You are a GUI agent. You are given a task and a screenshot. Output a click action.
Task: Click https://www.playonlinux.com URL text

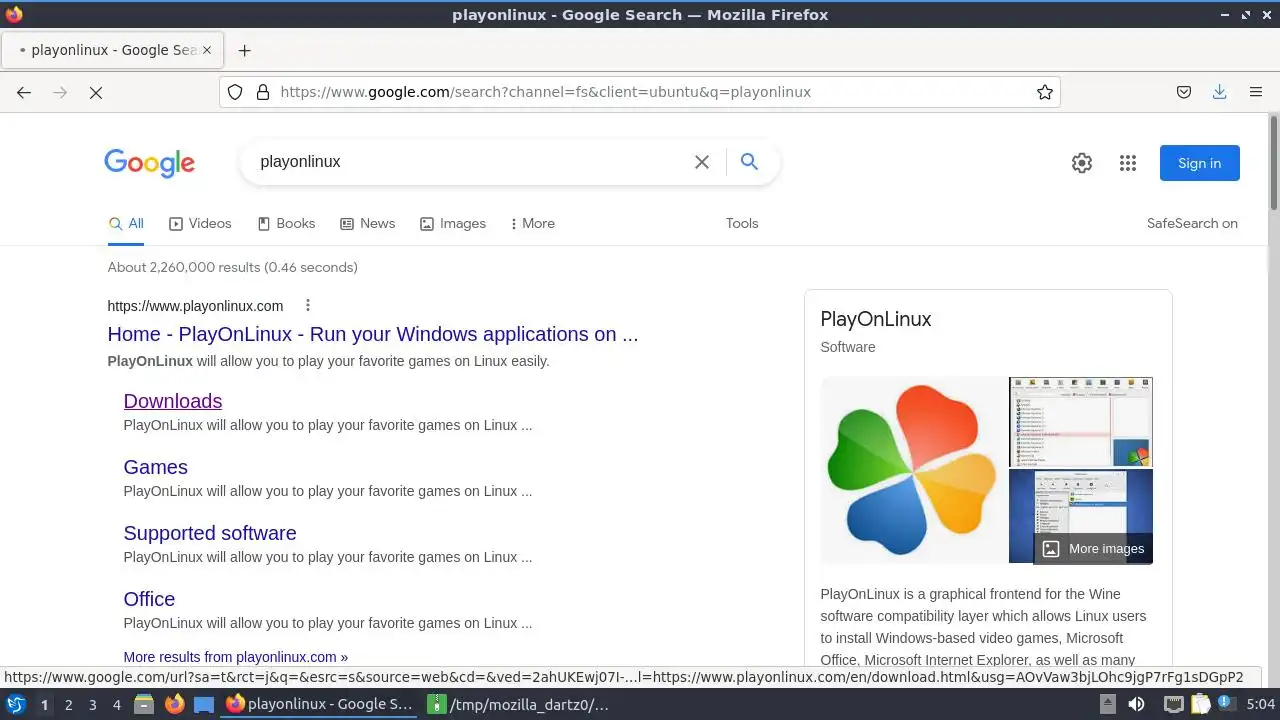(x=196, y=306)
